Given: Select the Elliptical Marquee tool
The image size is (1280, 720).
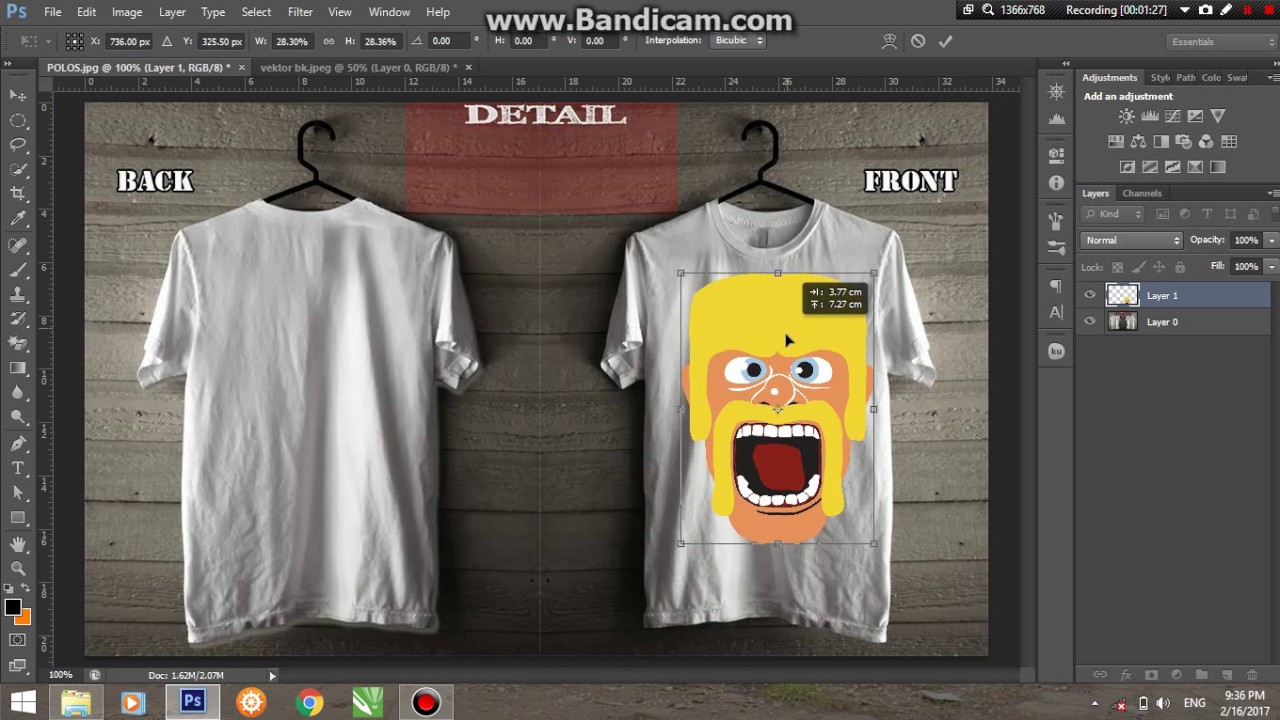Looking at the screenshot, I should click(18, 120).
